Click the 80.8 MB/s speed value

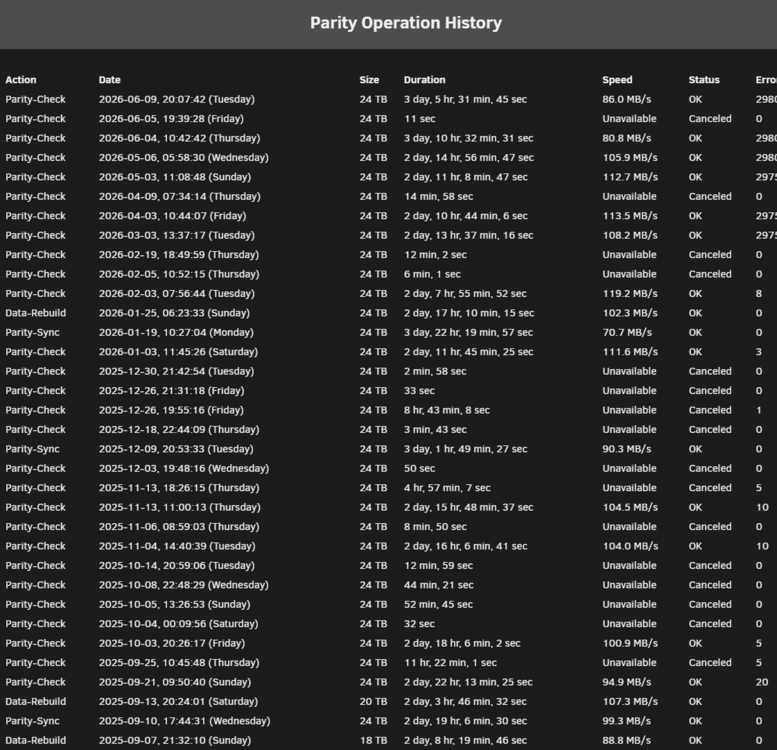tap(627, 138)
